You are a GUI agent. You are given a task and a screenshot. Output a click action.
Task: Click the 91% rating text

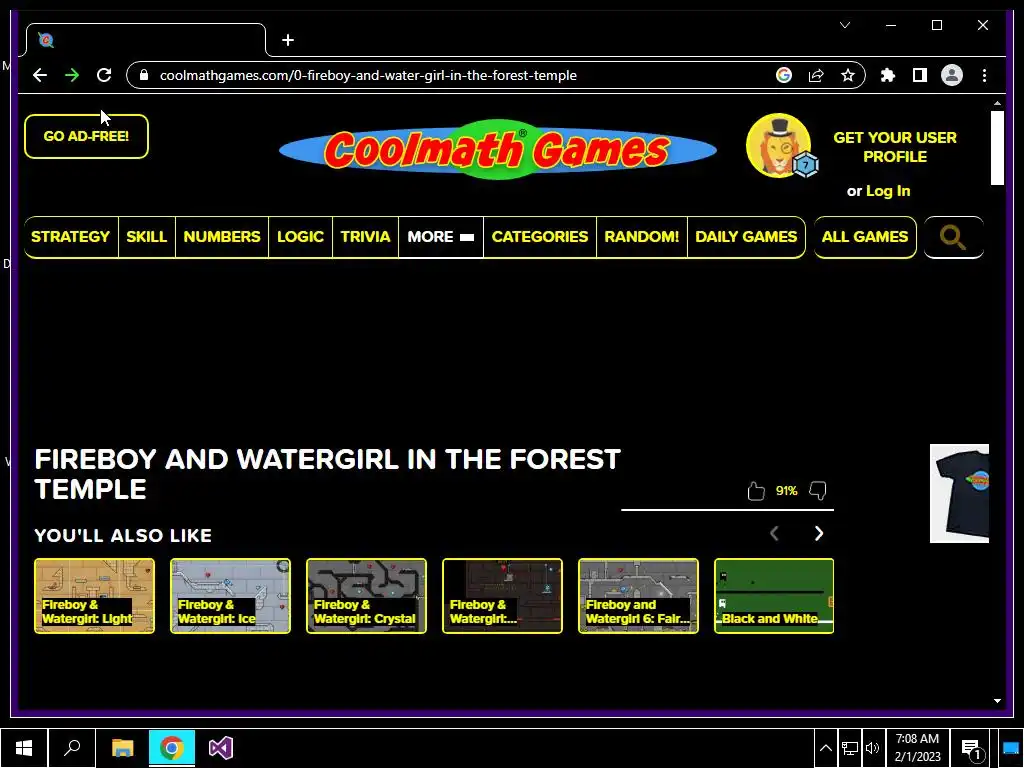pos(786,490)
